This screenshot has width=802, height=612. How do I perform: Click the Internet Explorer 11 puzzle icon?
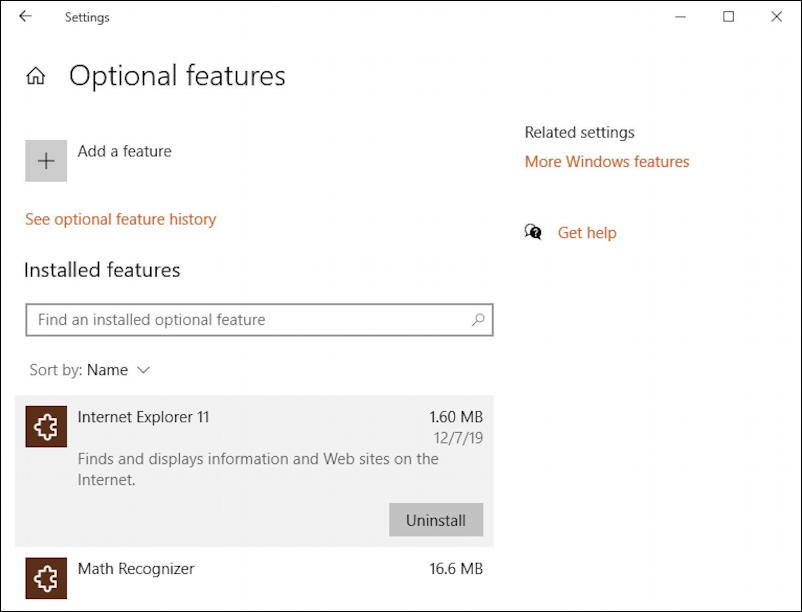[x=46, y=426]
